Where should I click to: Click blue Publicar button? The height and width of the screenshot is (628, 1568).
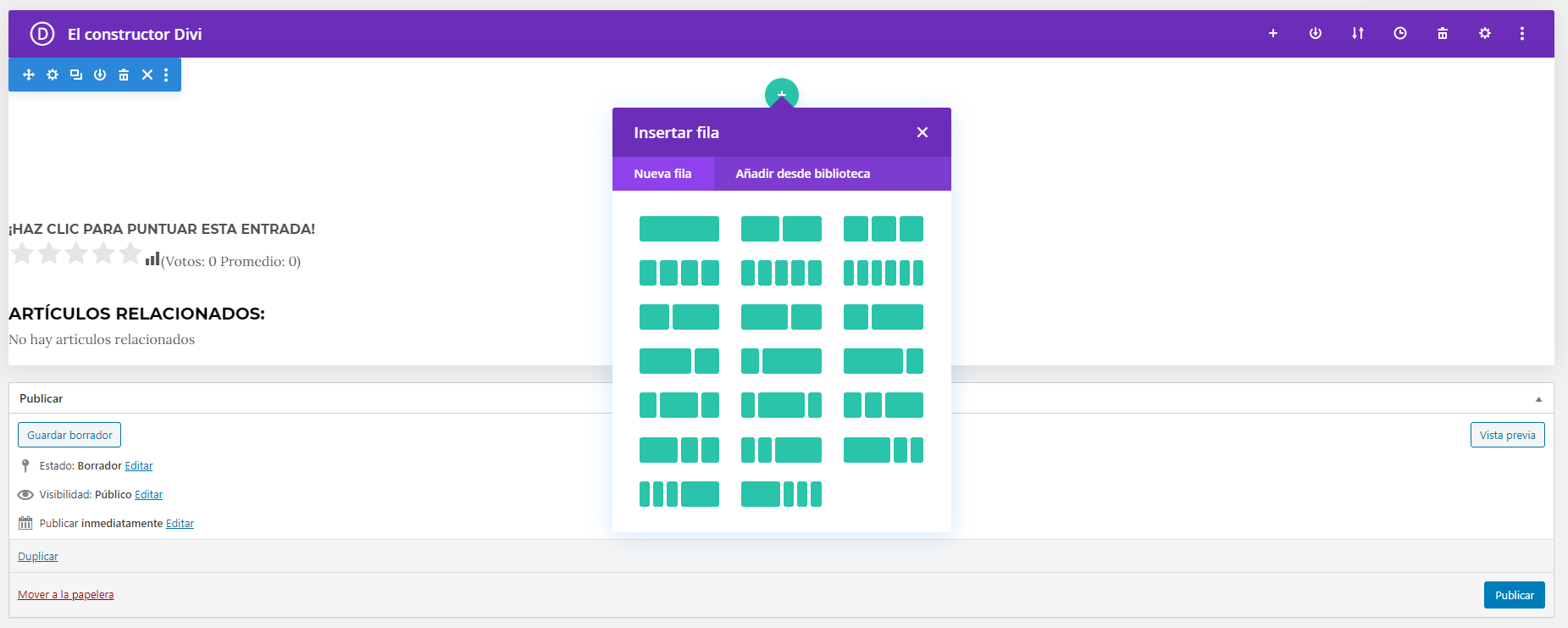click(1515, 595)
